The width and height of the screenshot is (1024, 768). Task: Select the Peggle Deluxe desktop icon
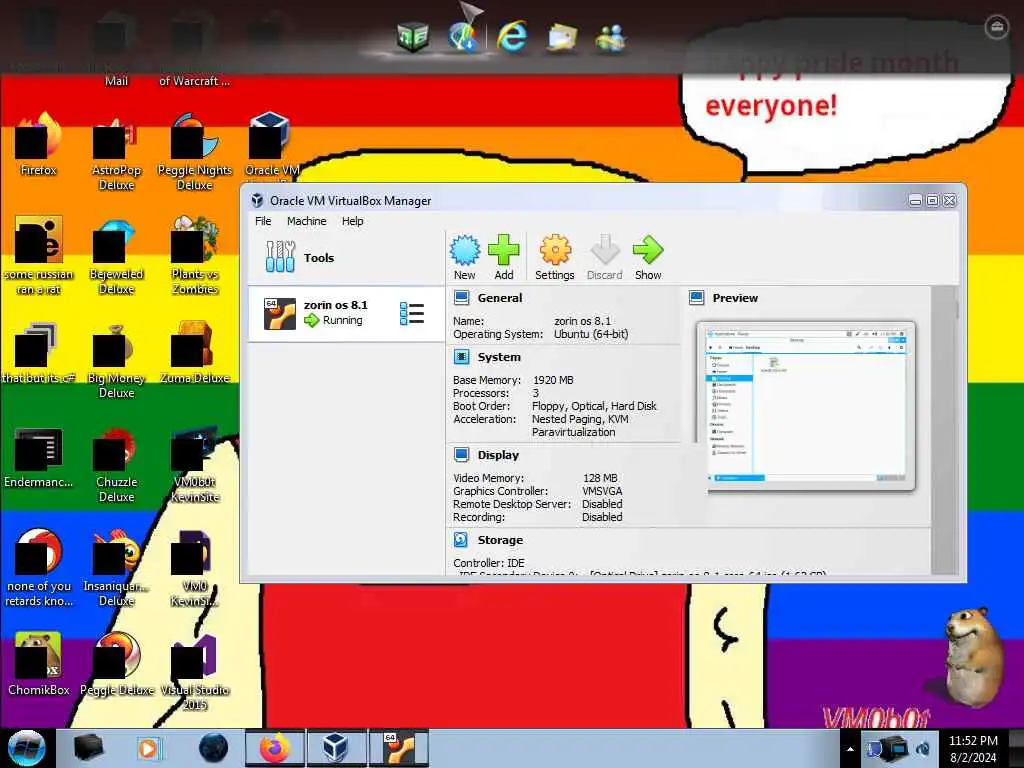(x=116, y=665)
